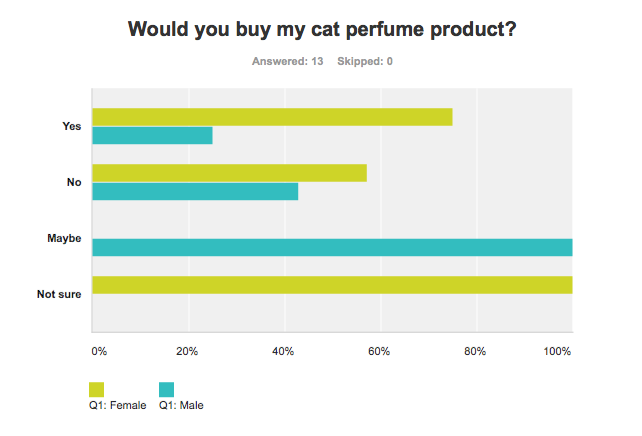Select the green Female bar for No
642x436 pixels.
coord(229,173)
